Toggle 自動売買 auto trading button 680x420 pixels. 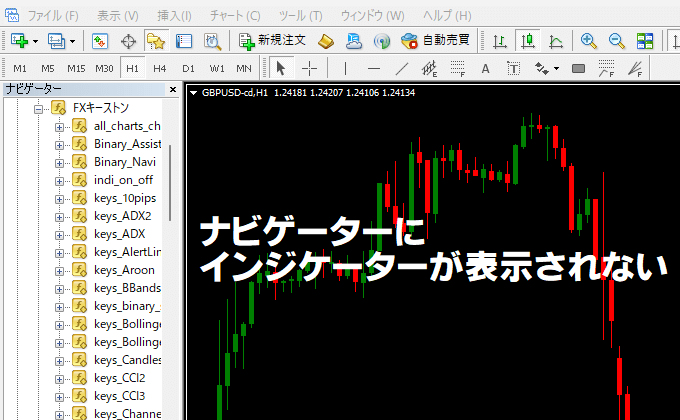(x=435, y=41)
